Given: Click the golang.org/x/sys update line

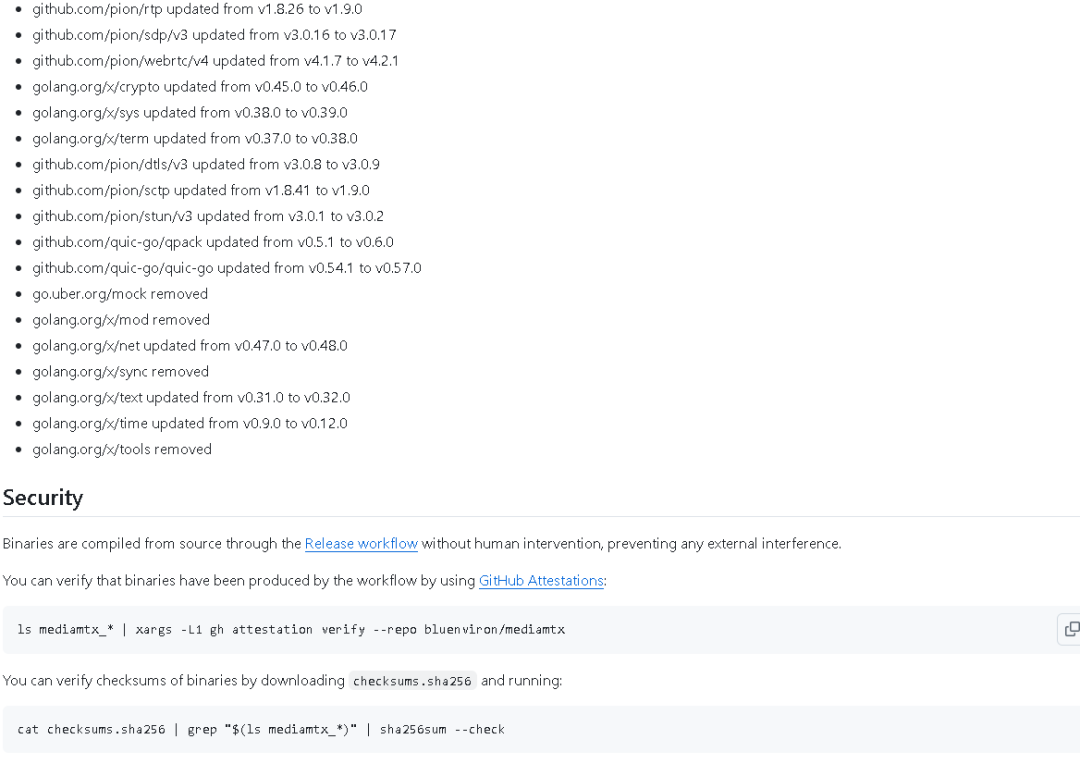Looking at the screenshot, I should 190,113.
